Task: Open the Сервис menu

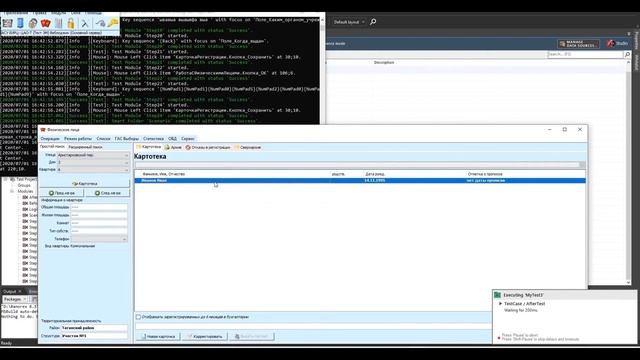Action: (x=188, y=139)
